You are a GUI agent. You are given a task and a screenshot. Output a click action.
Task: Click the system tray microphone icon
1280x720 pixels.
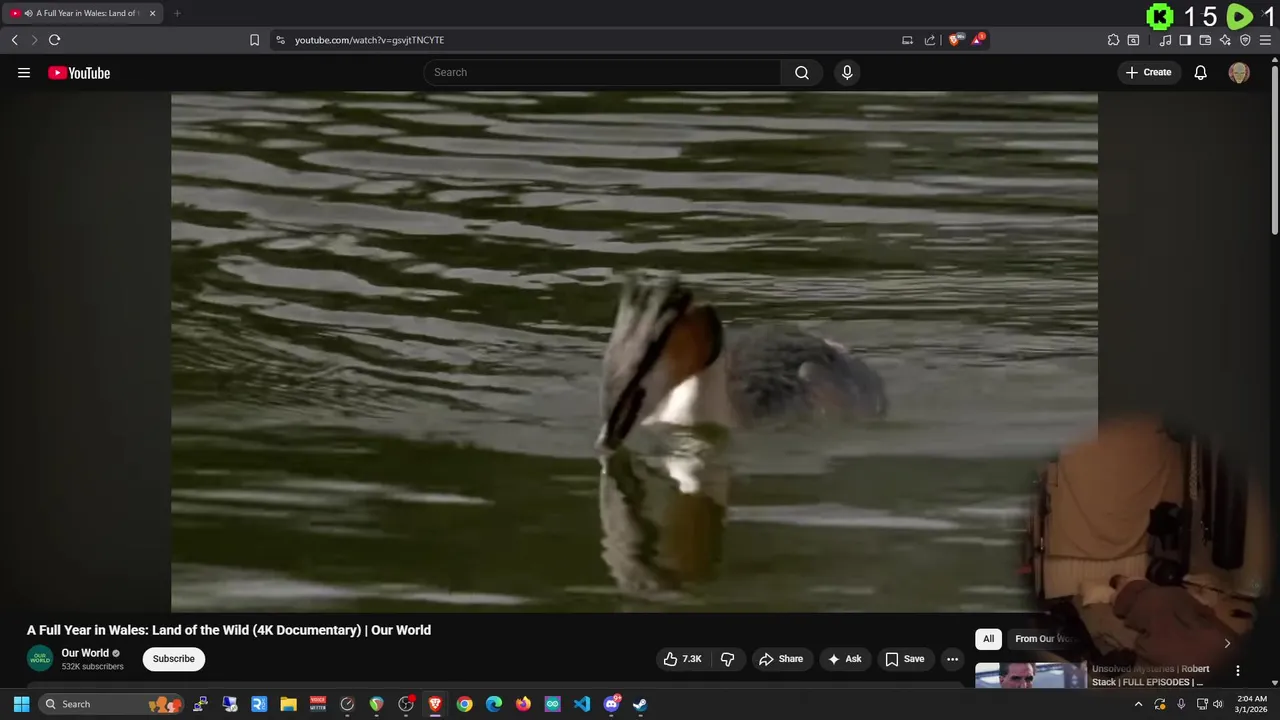tap(1181, 704)
